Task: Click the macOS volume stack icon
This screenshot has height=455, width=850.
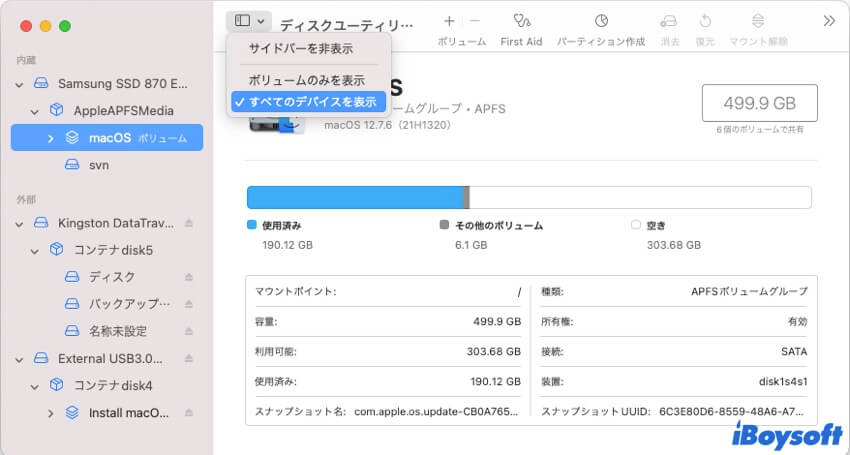Action: click(x=72, y=138)
